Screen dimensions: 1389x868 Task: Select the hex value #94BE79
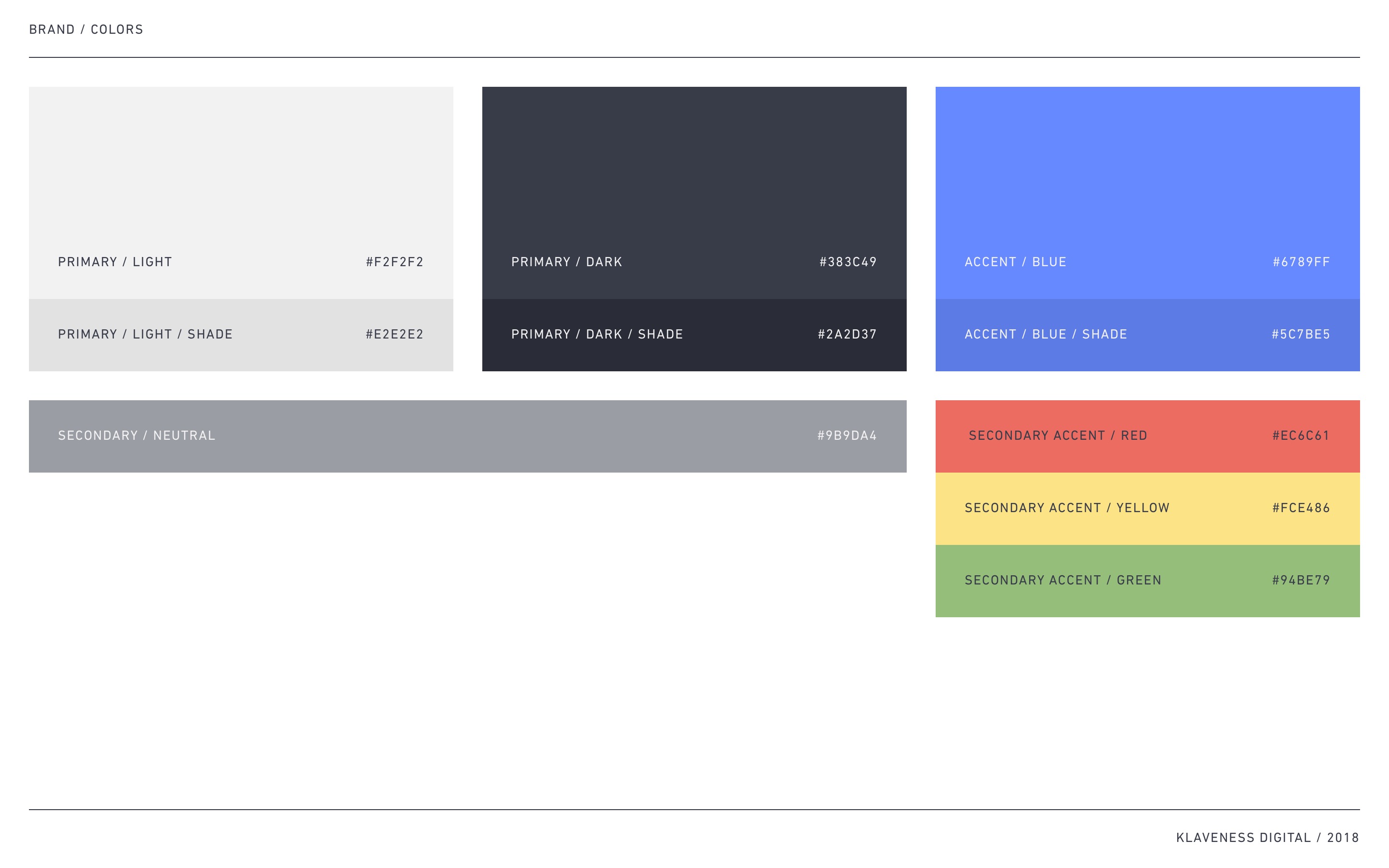tap(1301, 581)
